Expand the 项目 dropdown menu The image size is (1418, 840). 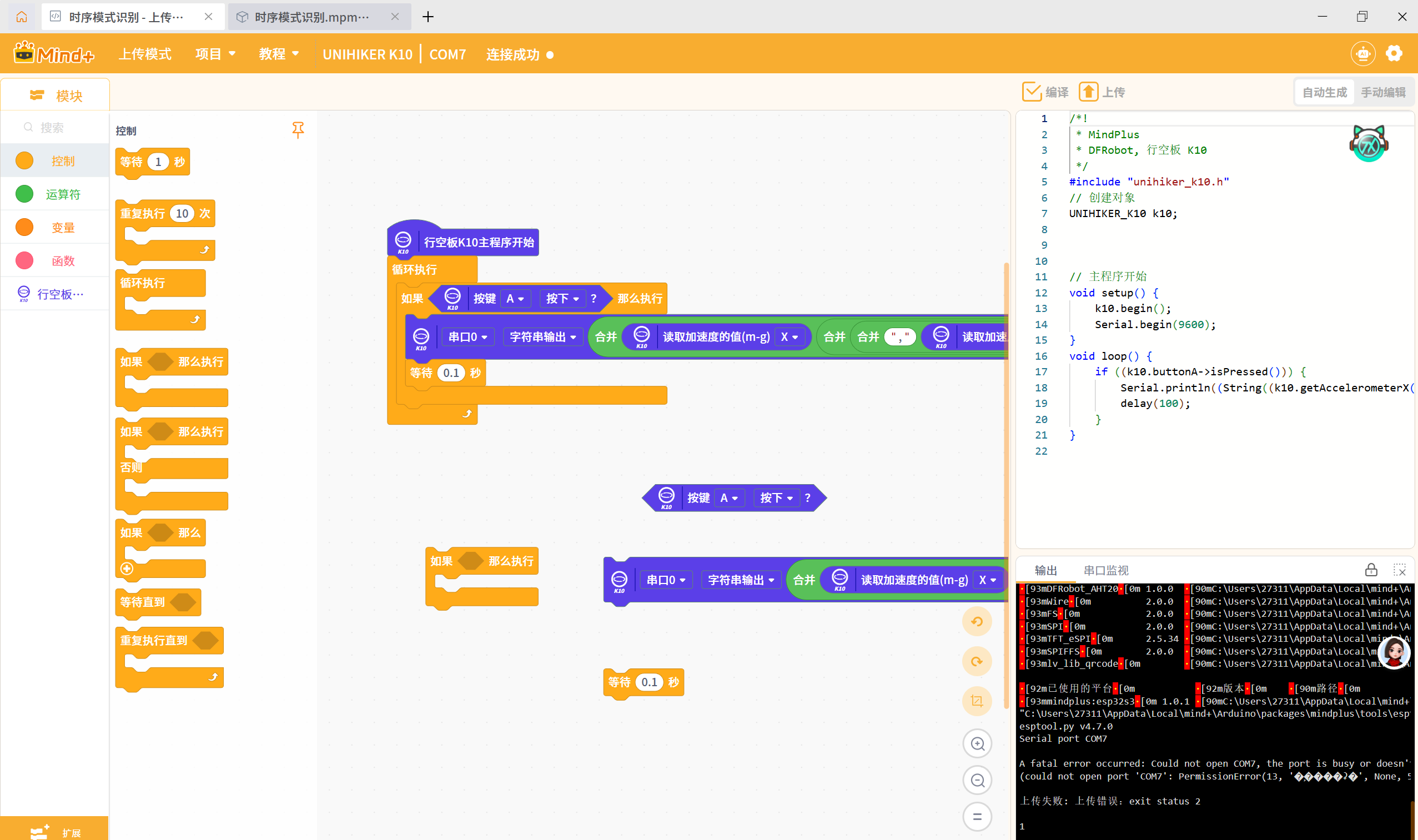(215, 54)
